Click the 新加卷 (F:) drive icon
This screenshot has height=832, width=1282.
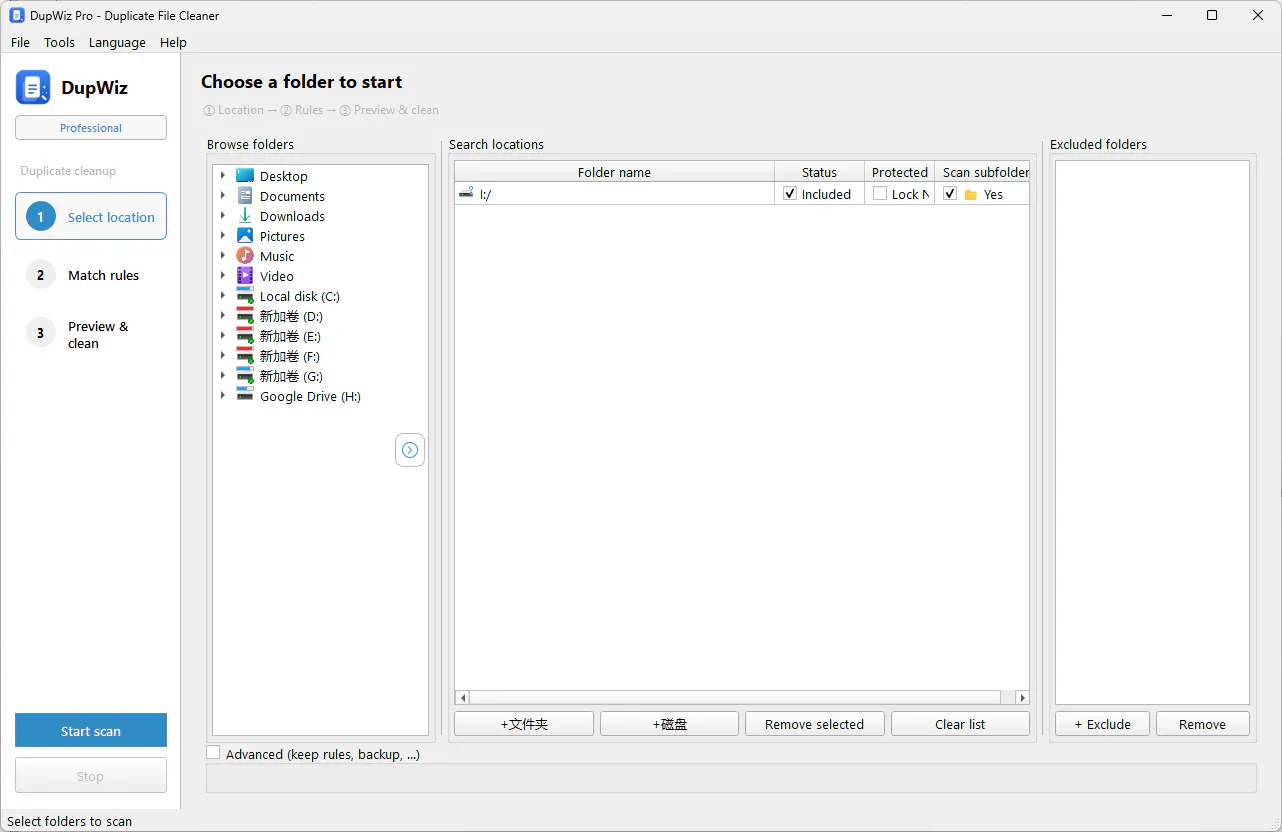click(245, 356)
